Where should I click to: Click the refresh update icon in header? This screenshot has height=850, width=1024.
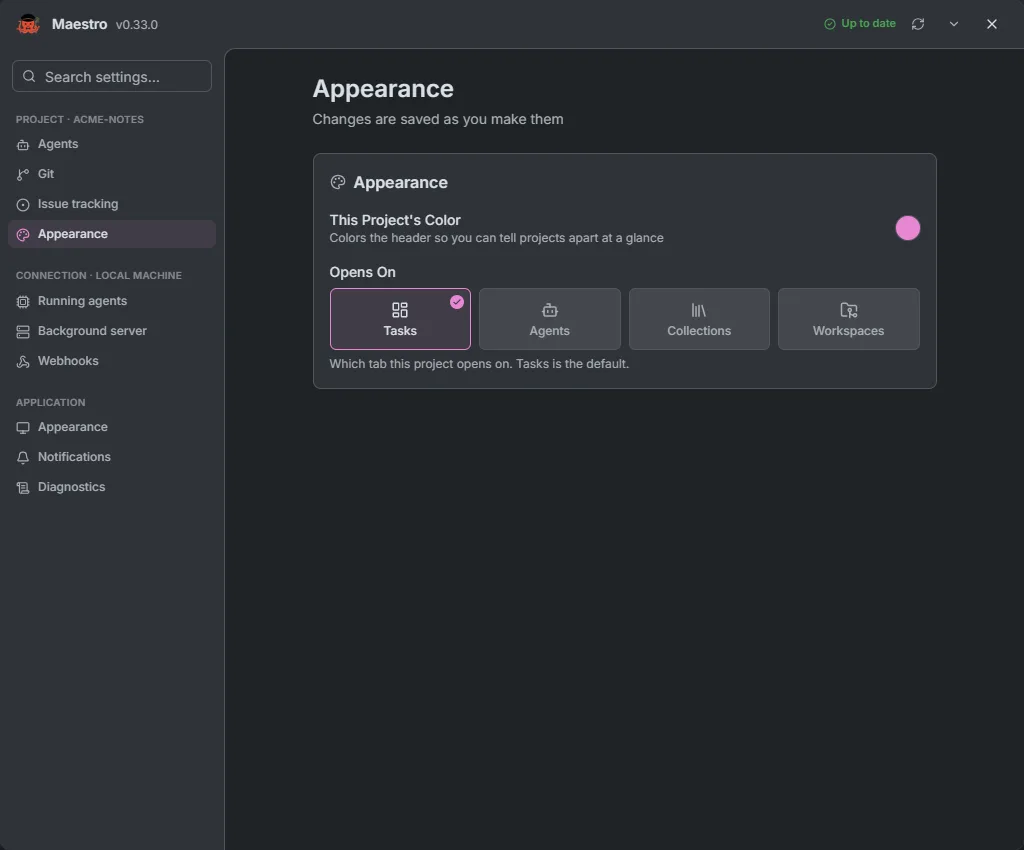coord(918,24)
